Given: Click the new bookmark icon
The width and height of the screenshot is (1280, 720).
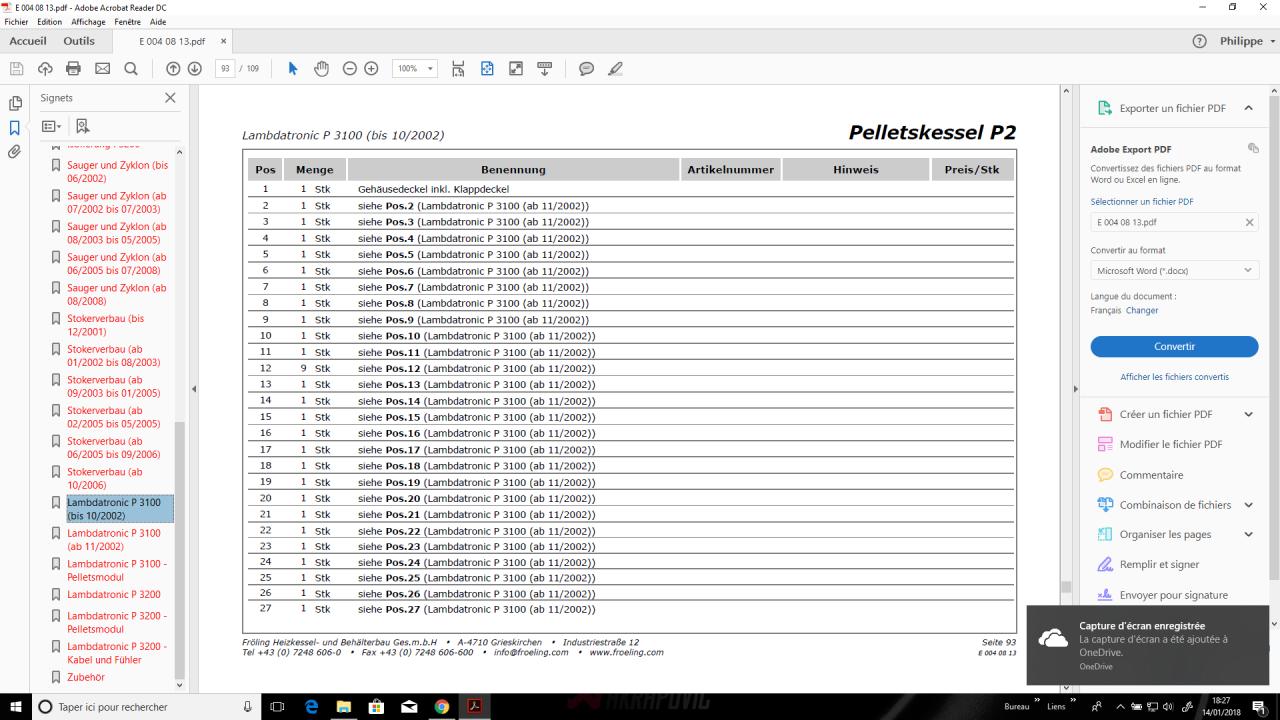Looking at the screenshot, I should click(83, 126).
